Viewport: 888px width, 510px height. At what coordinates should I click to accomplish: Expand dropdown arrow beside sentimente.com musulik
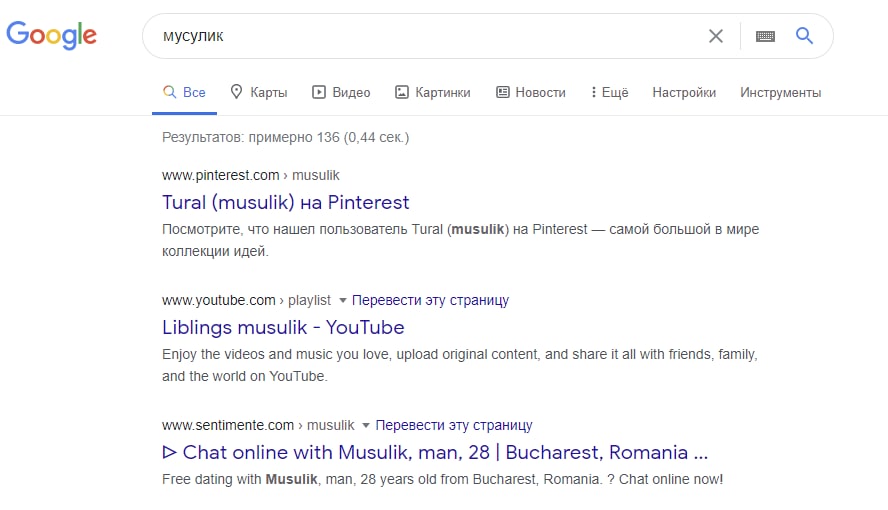tap(366, 426)
